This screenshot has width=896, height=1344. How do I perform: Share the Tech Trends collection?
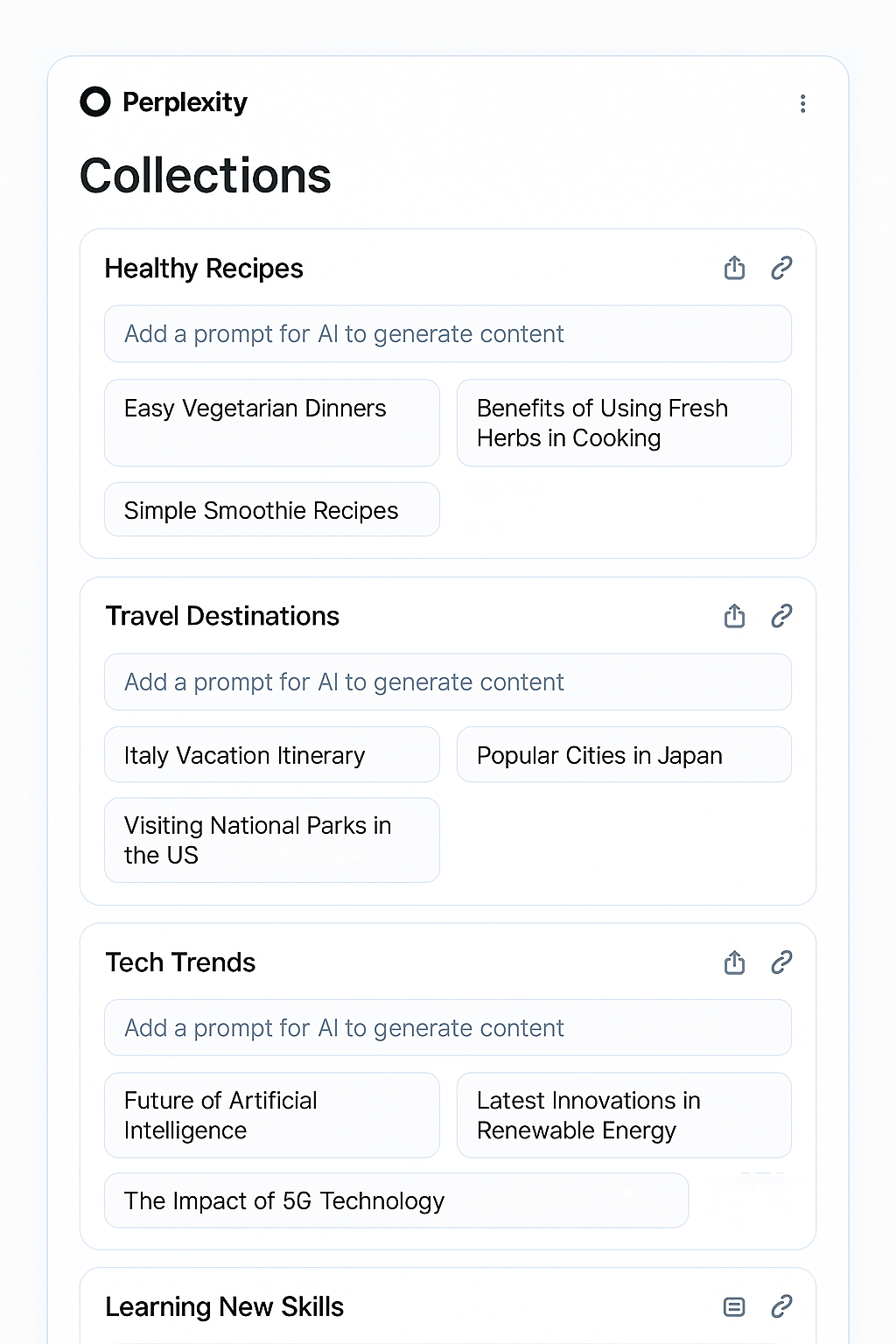click(x=735, y=962)
